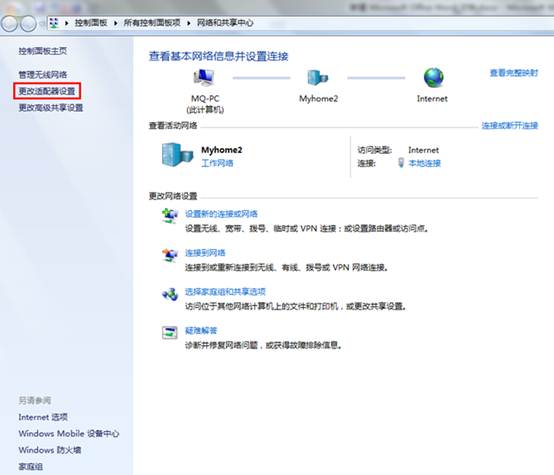The height and width of the screenshot is (475, 554).
Task: Click the Myhome2 network icon in map
Action: pyautogui.click(x=317, y=77)
